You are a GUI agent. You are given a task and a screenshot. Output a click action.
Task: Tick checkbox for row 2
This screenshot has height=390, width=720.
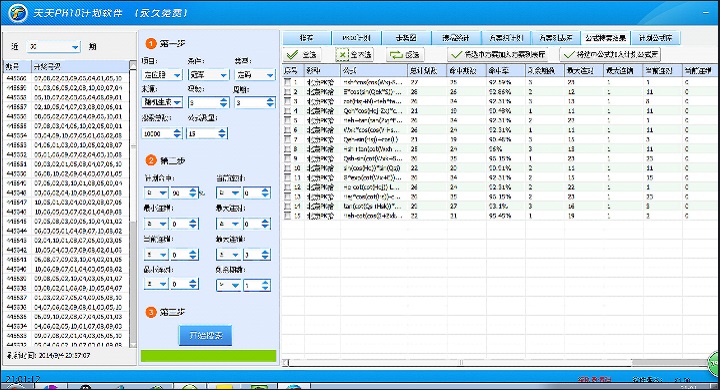(x=287, y=91)
